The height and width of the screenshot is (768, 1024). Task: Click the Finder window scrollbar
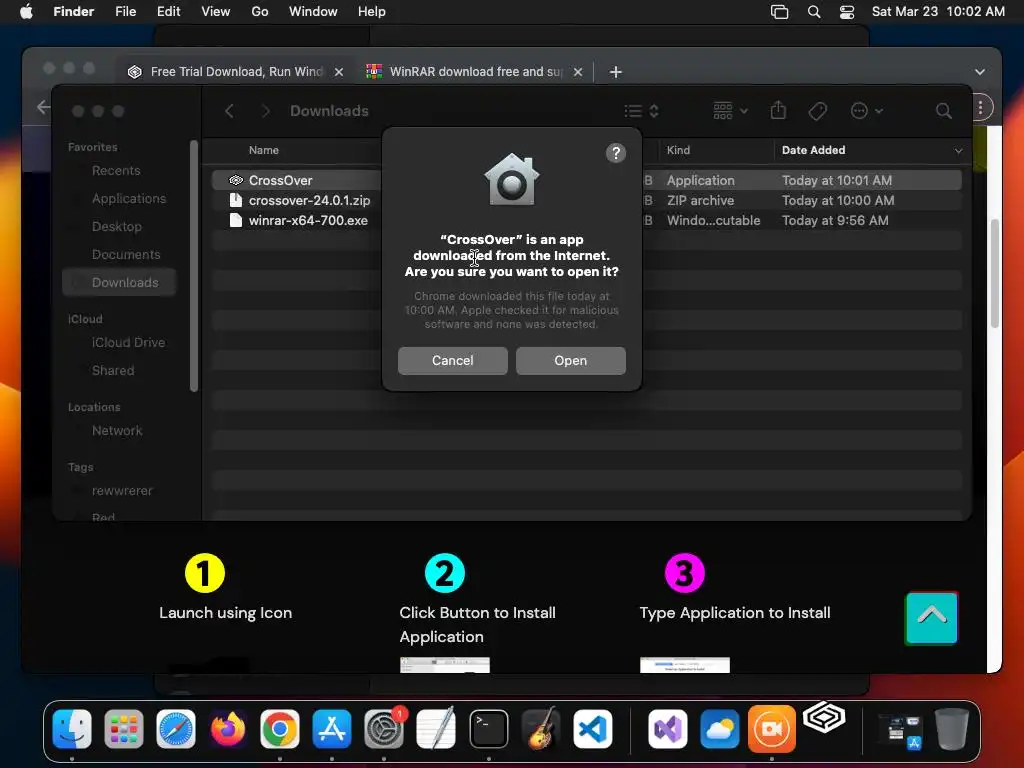click(x=193, y=266)
